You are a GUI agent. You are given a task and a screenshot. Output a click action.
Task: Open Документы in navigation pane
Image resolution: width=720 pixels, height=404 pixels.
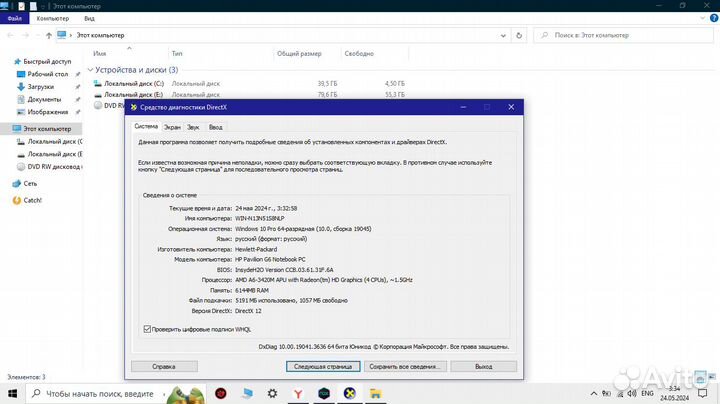click(44, 99)
